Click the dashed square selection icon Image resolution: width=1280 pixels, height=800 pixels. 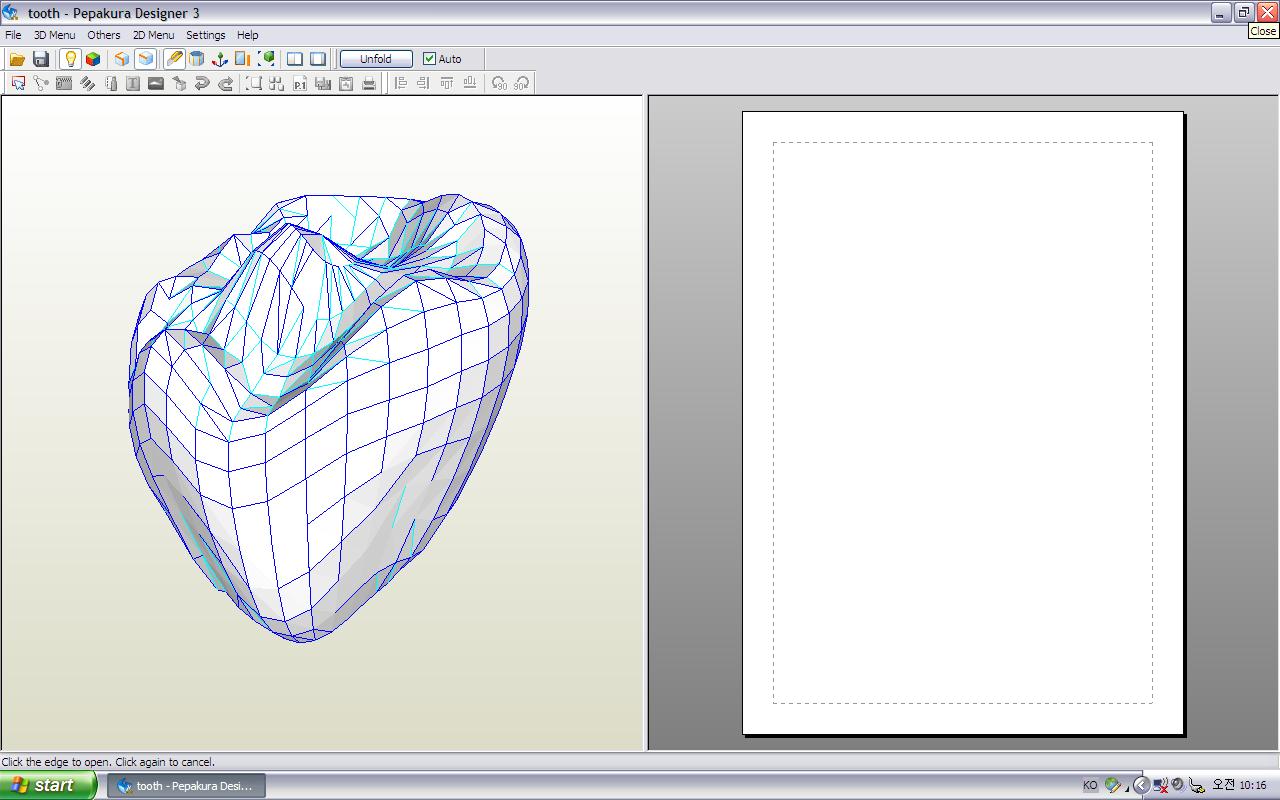click(x=254, y=83)
